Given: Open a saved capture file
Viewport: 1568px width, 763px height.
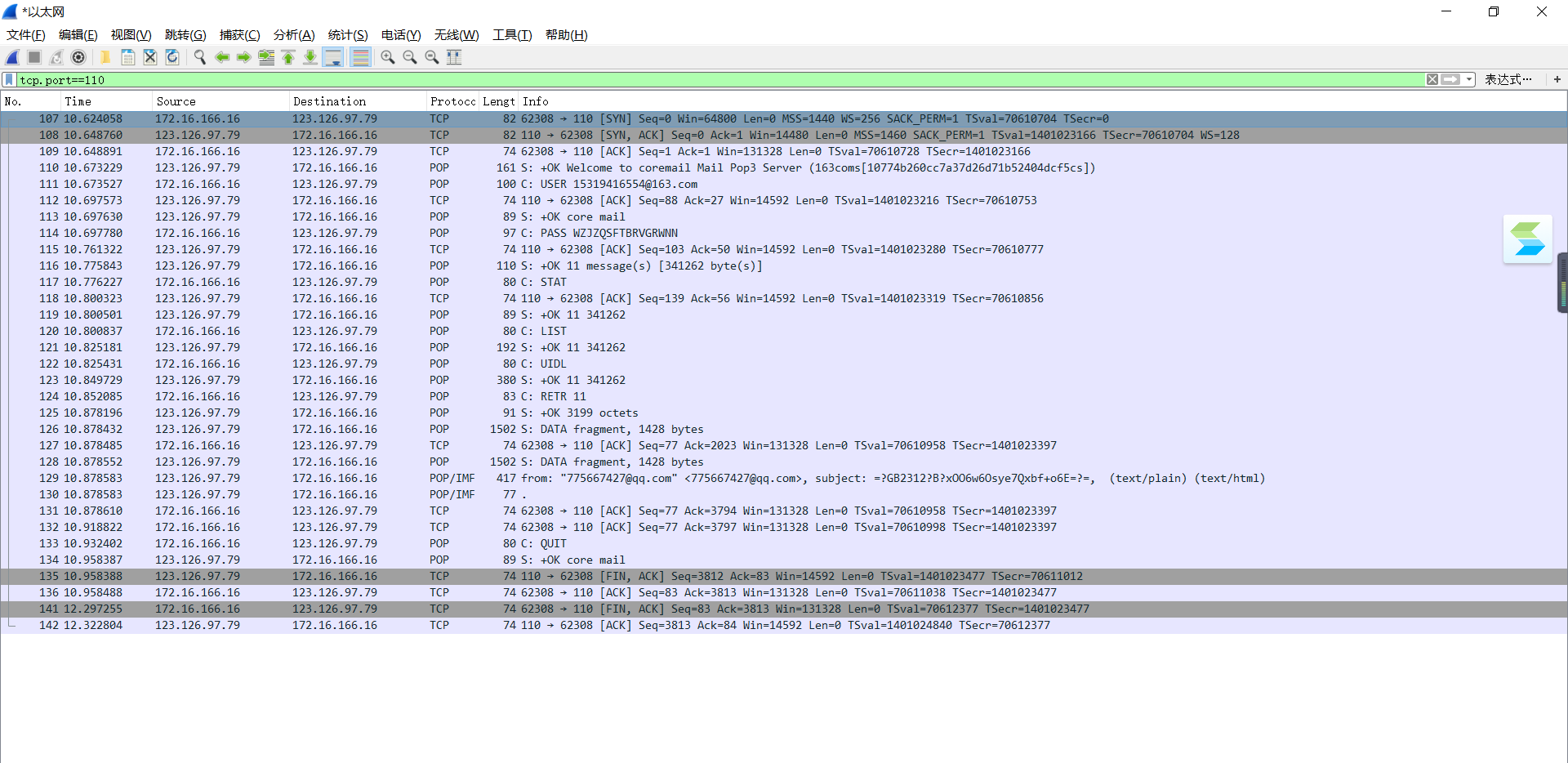Looking at the screenshot, I should [105, 57].
